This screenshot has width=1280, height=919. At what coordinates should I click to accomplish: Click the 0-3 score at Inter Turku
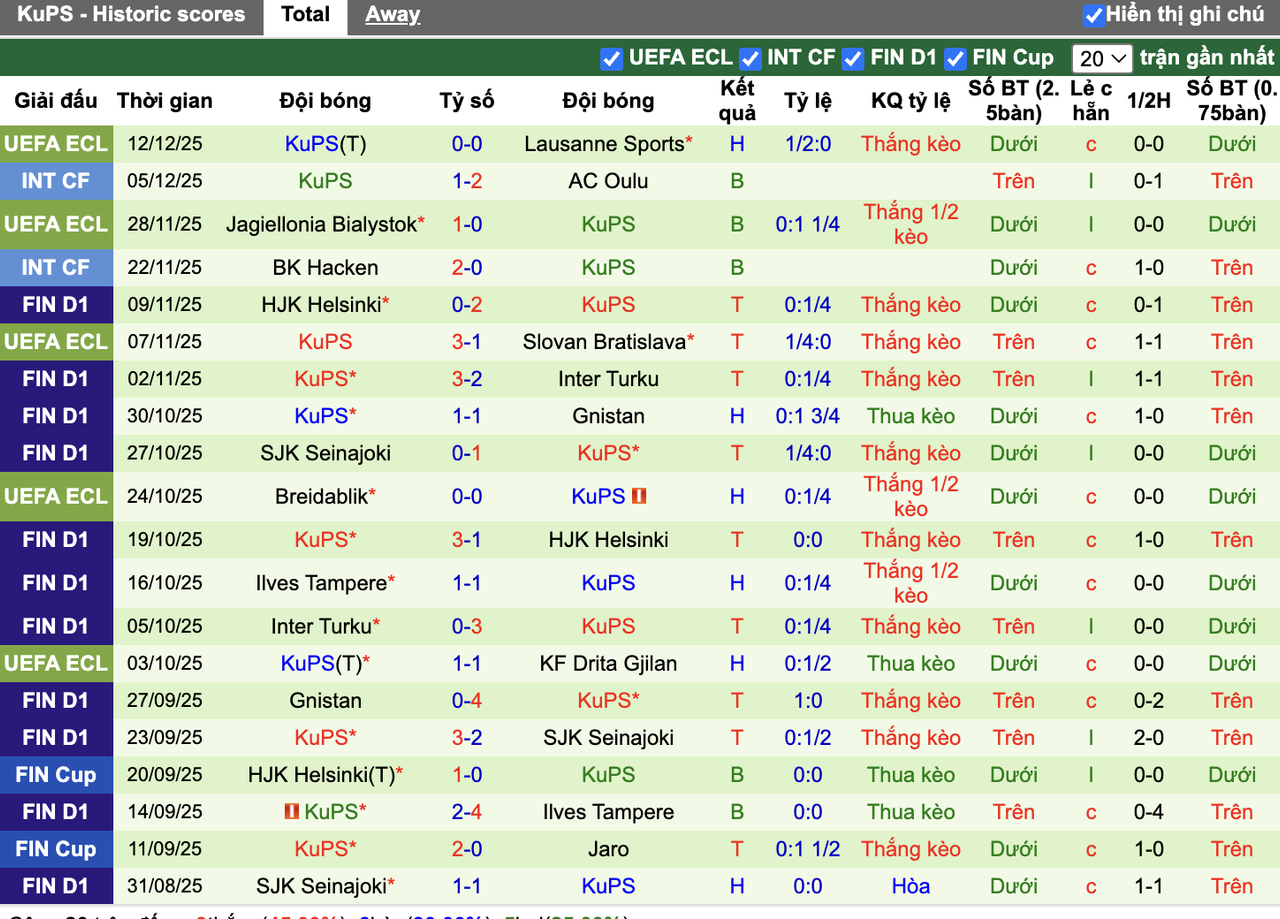pyautogui.click(x=467, y=626)
